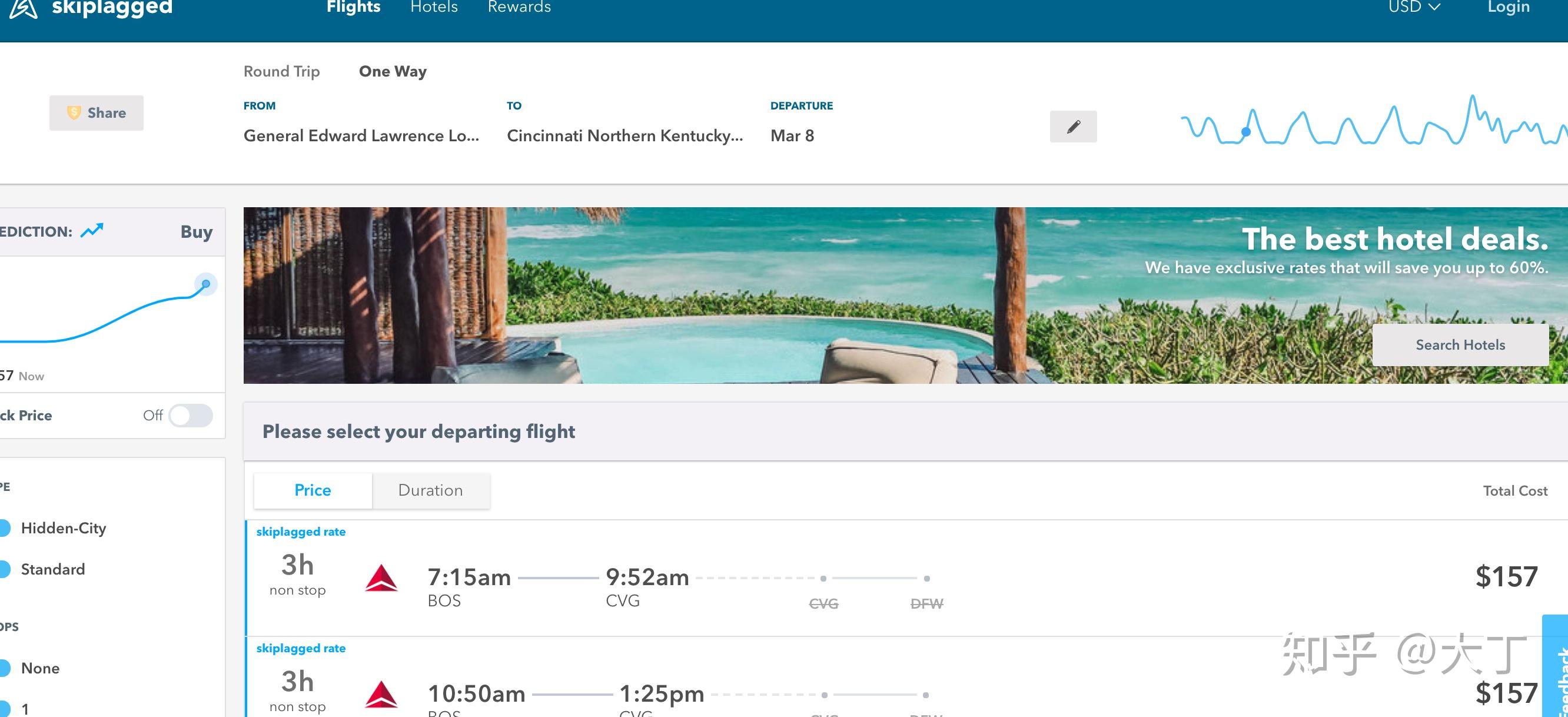
Task: Toggle the Standard flight type filter
Action: click(5, 569)
